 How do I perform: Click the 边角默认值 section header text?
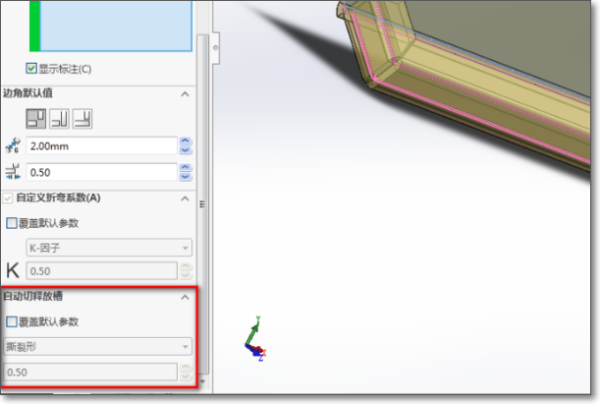(x=28, y=93)
